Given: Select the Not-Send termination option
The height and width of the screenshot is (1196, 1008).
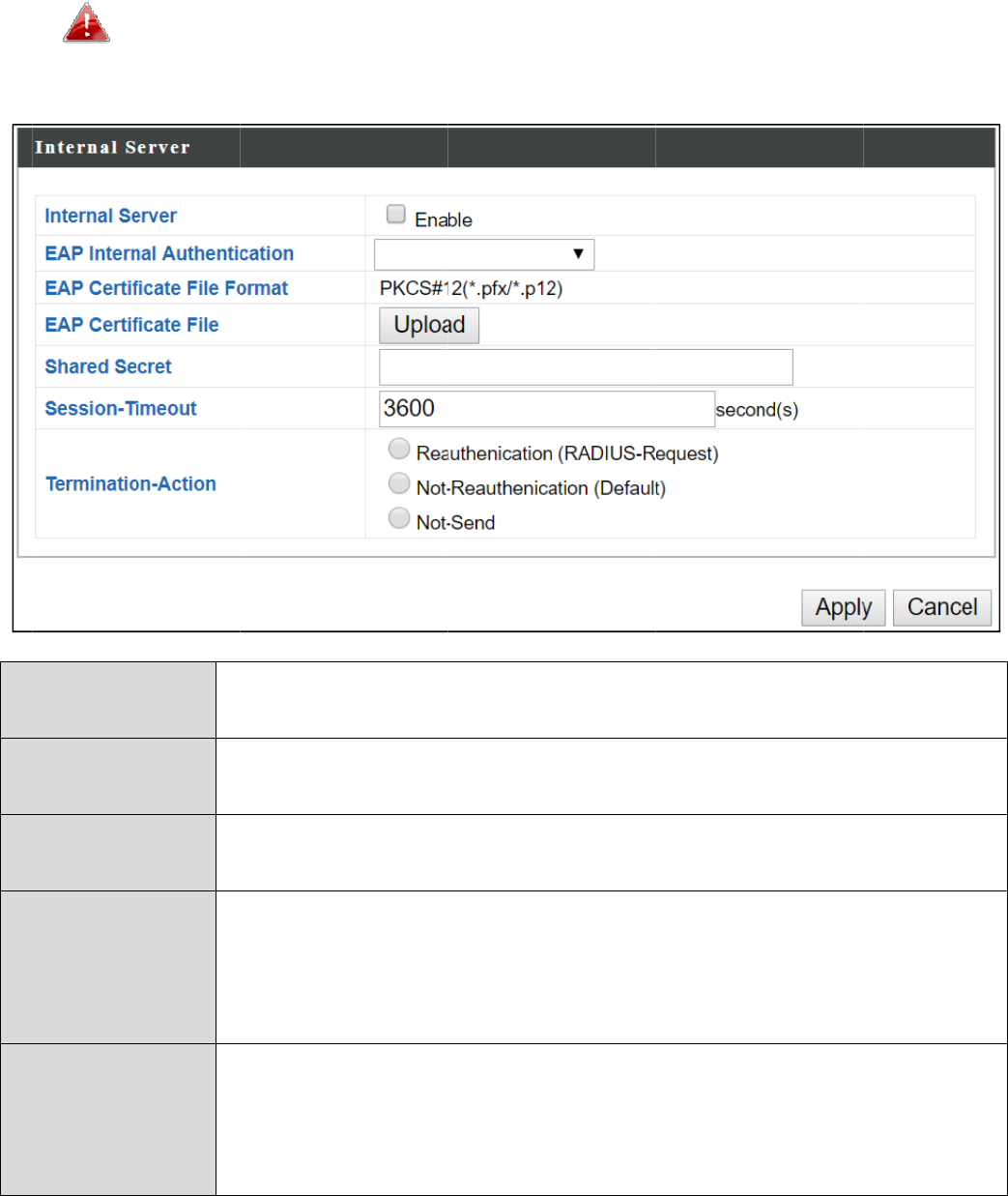Looking at the screenshot, I should click(399, 518).
